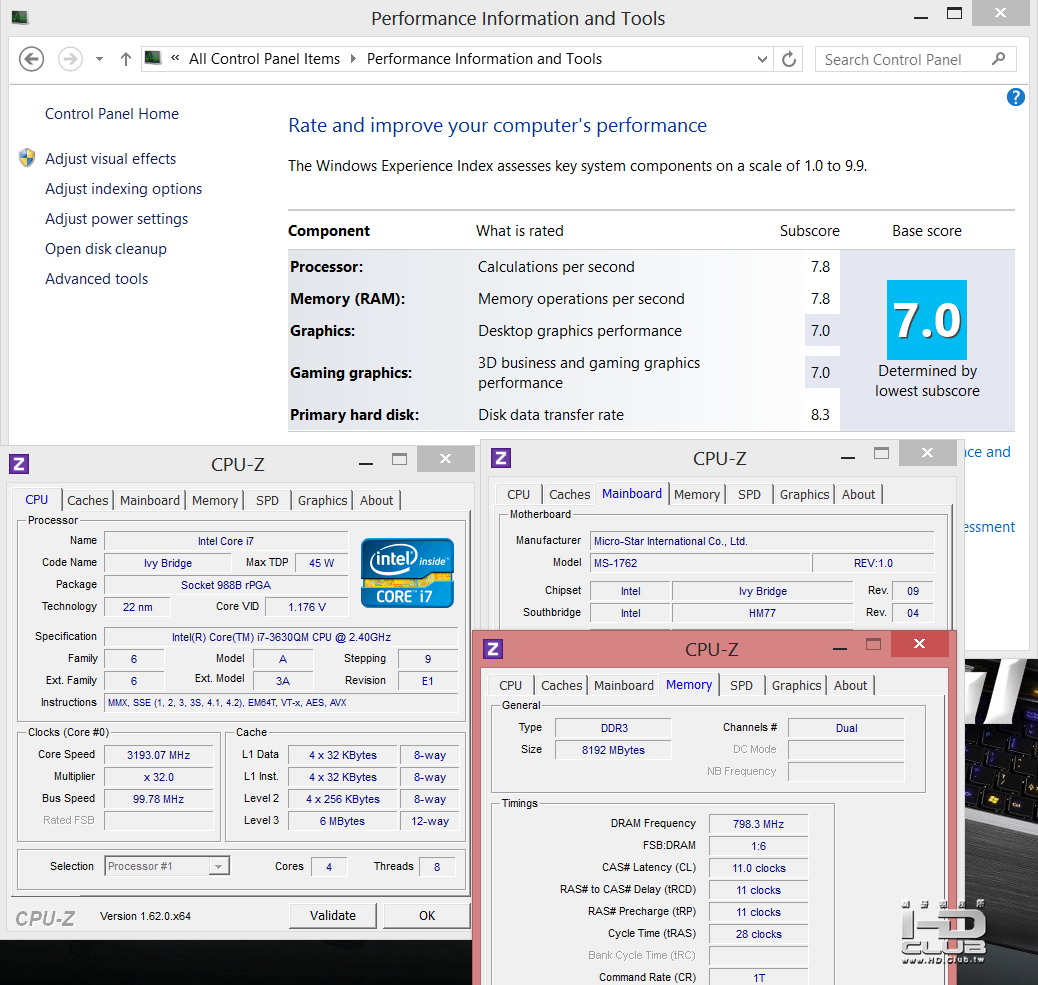Click the 7.0 base score tile
The width and height of the screenshot is (1038, 985).
pos(926,320)
